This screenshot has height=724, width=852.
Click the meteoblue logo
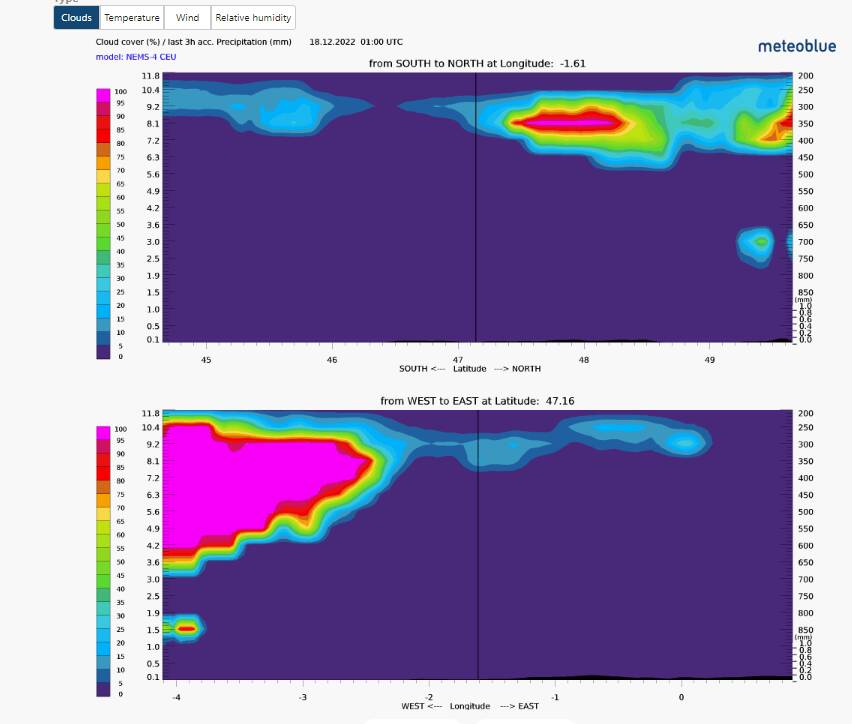tap(797, 46)
